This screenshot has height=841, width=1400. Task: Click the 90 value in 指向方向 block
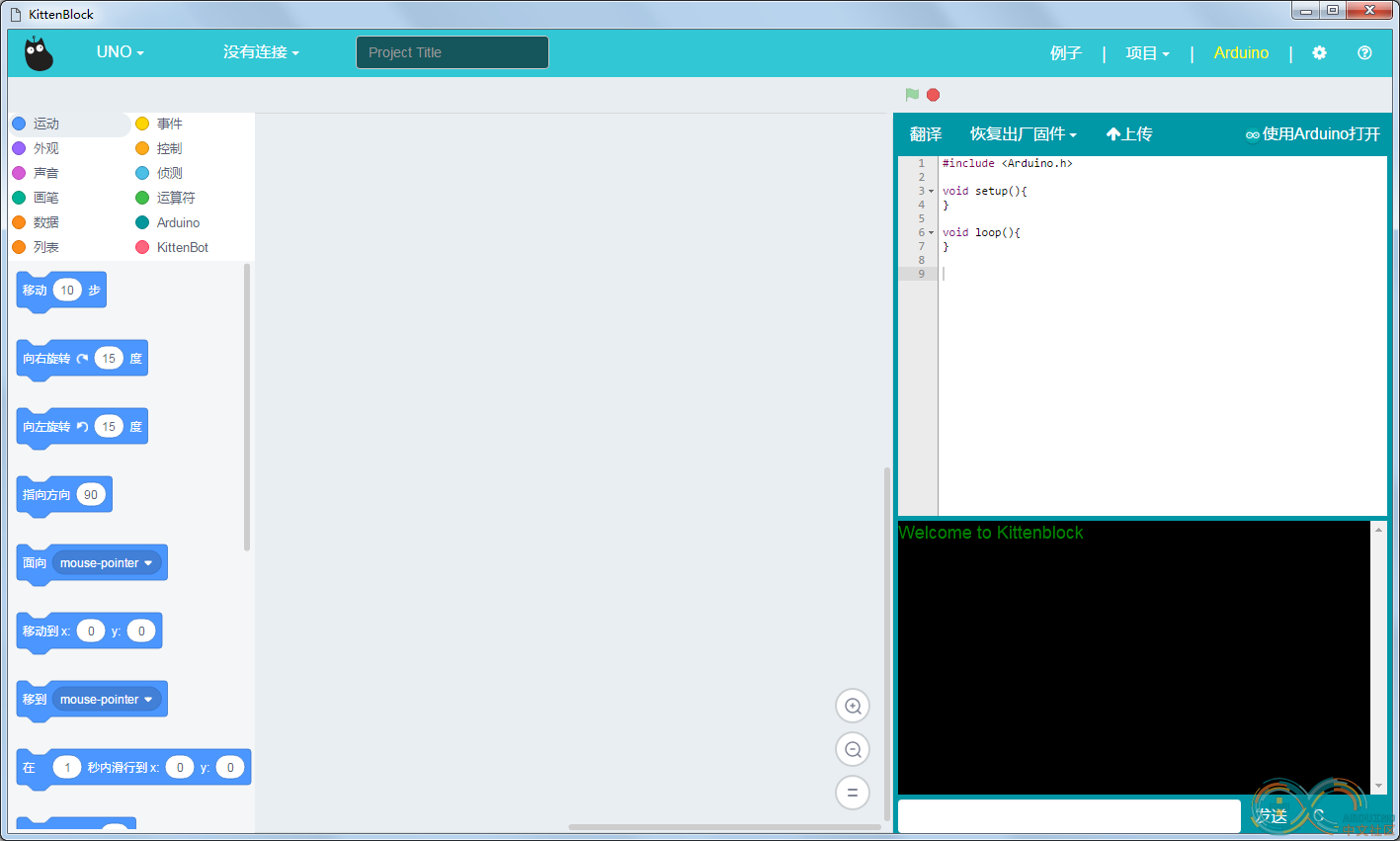point(91,495)
